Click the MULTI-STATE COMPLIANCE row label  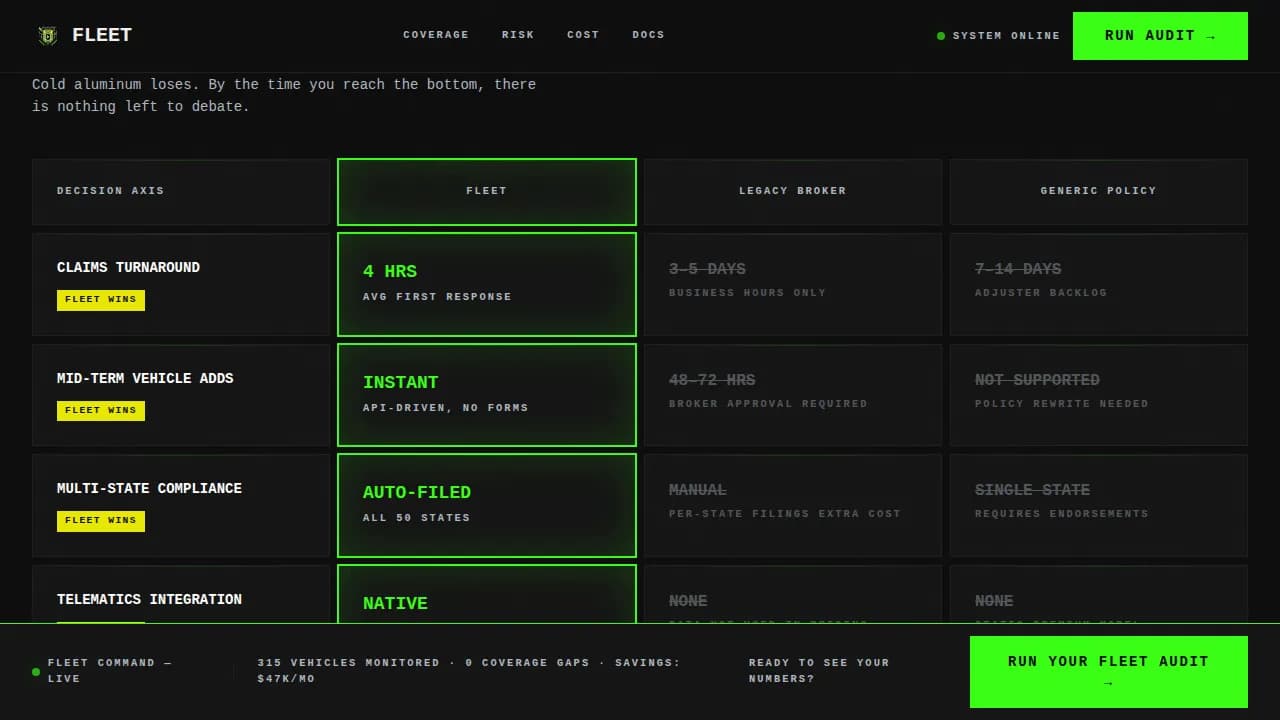(149, 488)
